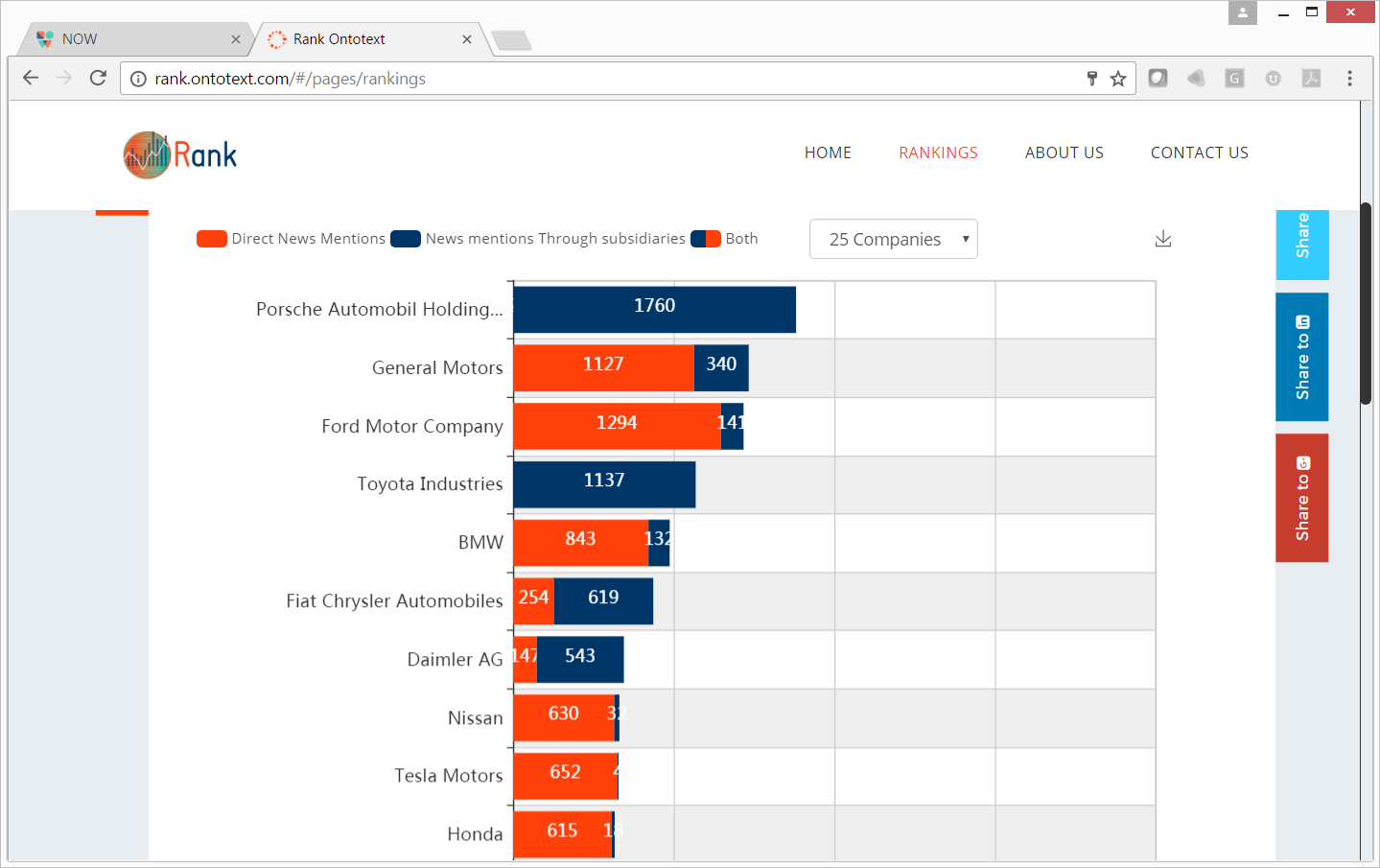Viewport: 1380px width, 868px height.
Task: Reload the page
Action: point(98,78)
